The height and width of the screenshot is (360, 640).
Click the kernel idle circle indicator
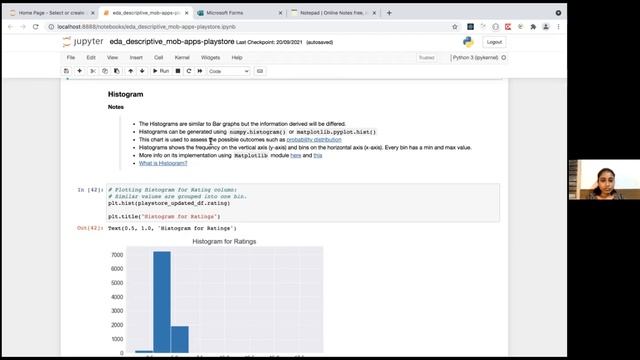504,58
